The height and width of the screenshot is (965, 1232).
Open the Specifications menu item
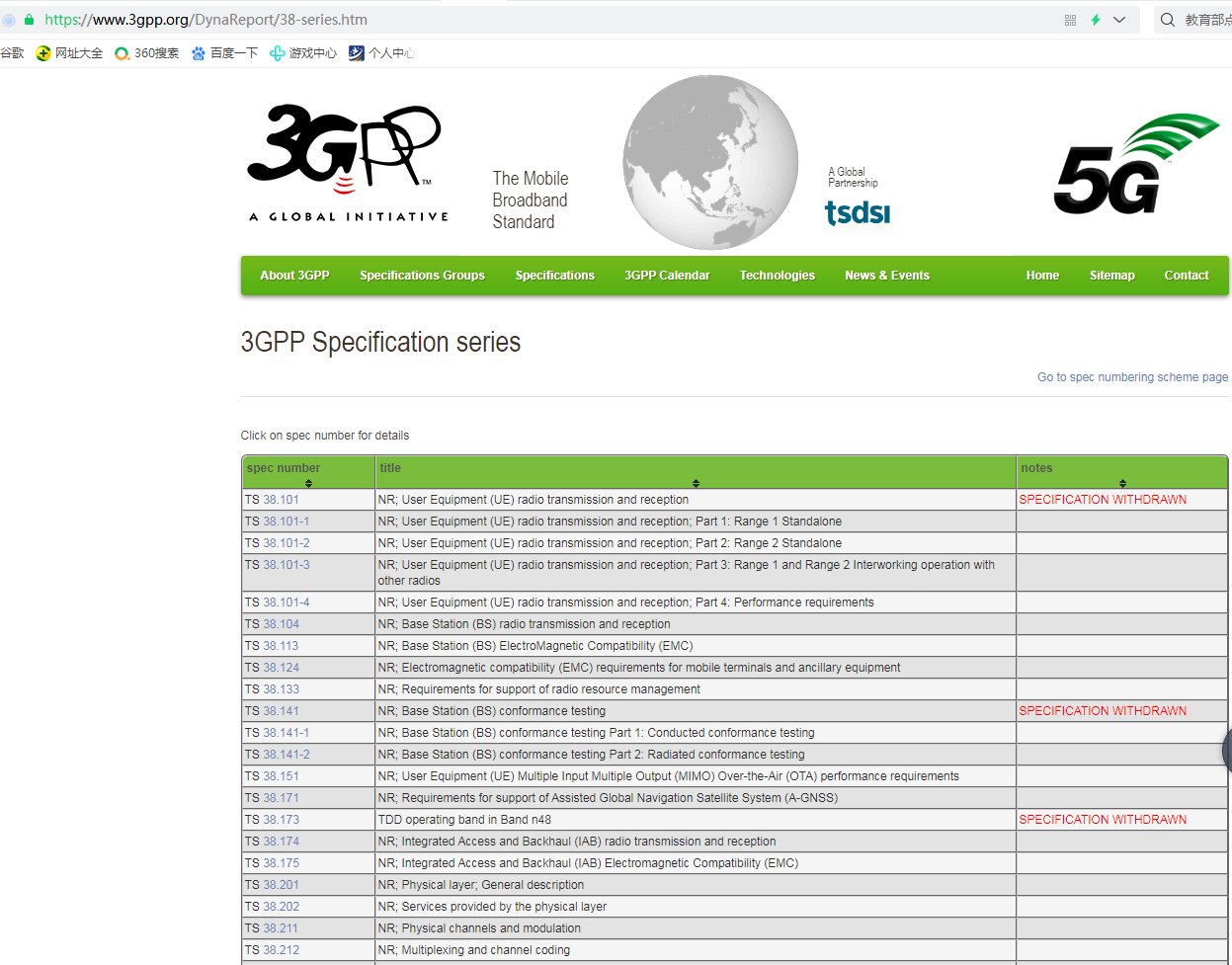point(554,276)
